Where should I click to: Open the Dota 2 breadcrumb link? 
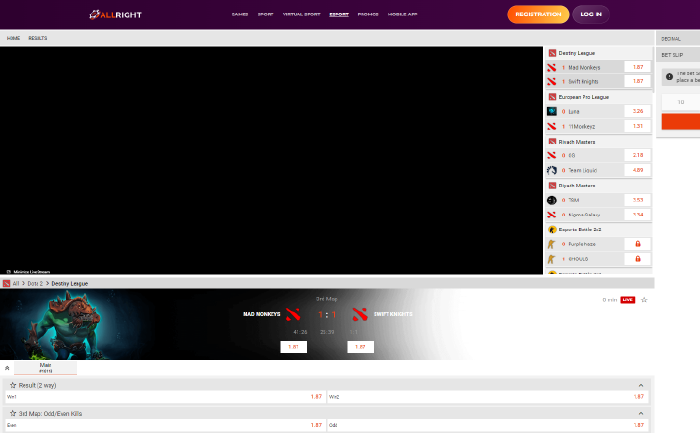tap(35, 283)
